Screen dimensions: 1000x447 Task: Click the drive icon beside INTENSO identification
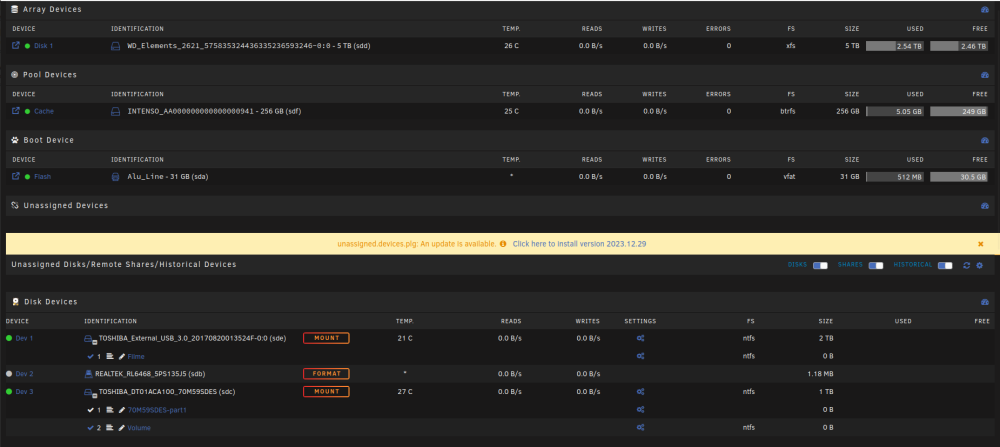[x=115, y=111]
